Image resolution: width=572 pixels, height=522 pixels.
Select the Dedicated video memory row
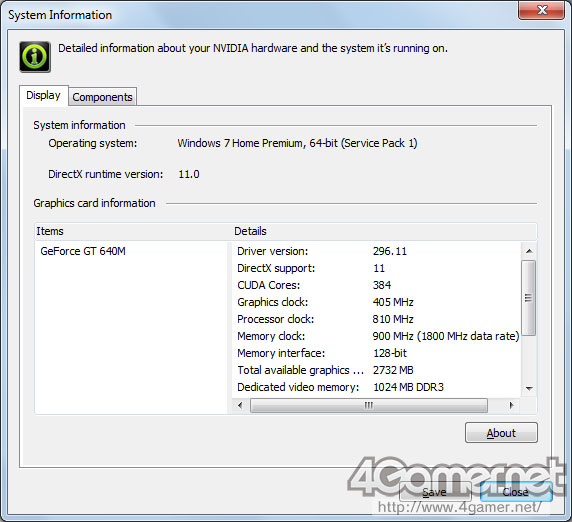pyautogui.click(x=376, y=387)
